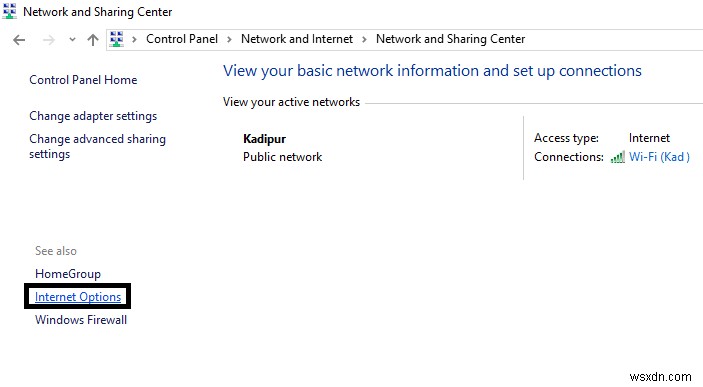Click the Connections label
The image size is (703, 387).
pyautogui.click(x=569, y=157)
